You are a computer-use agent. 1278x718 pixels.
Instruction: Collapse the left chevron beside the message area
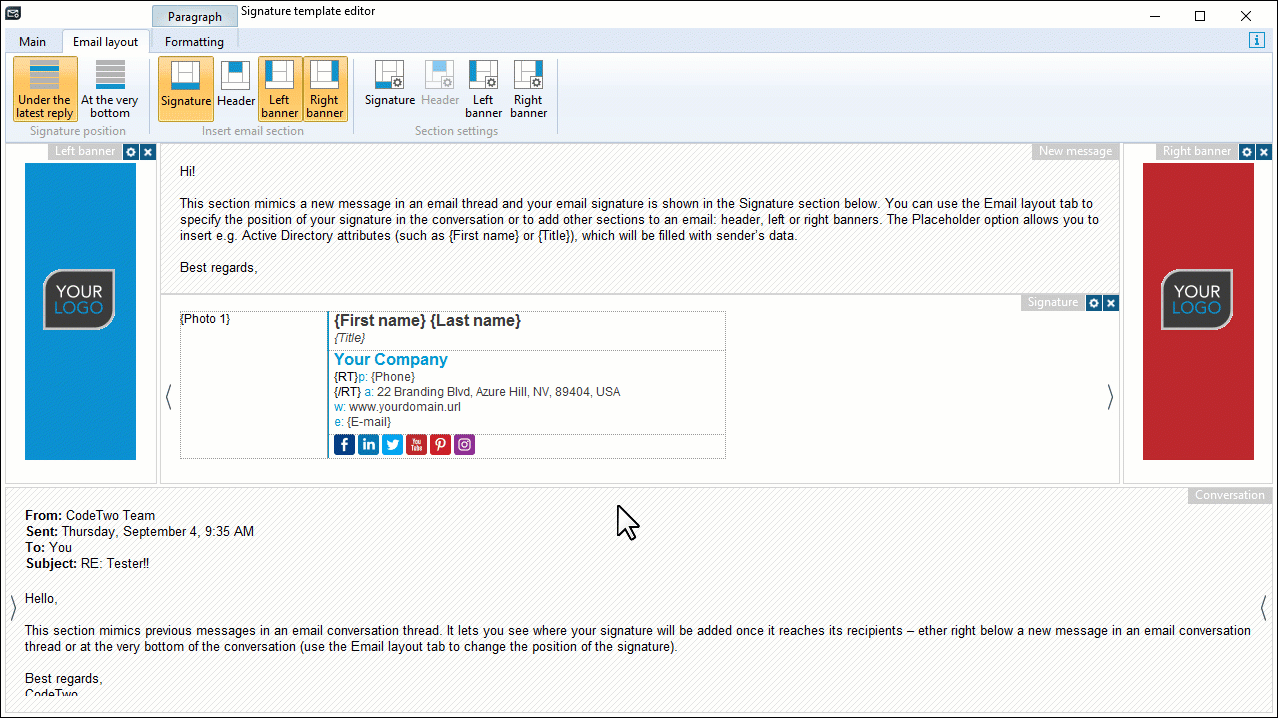(168, 396)
